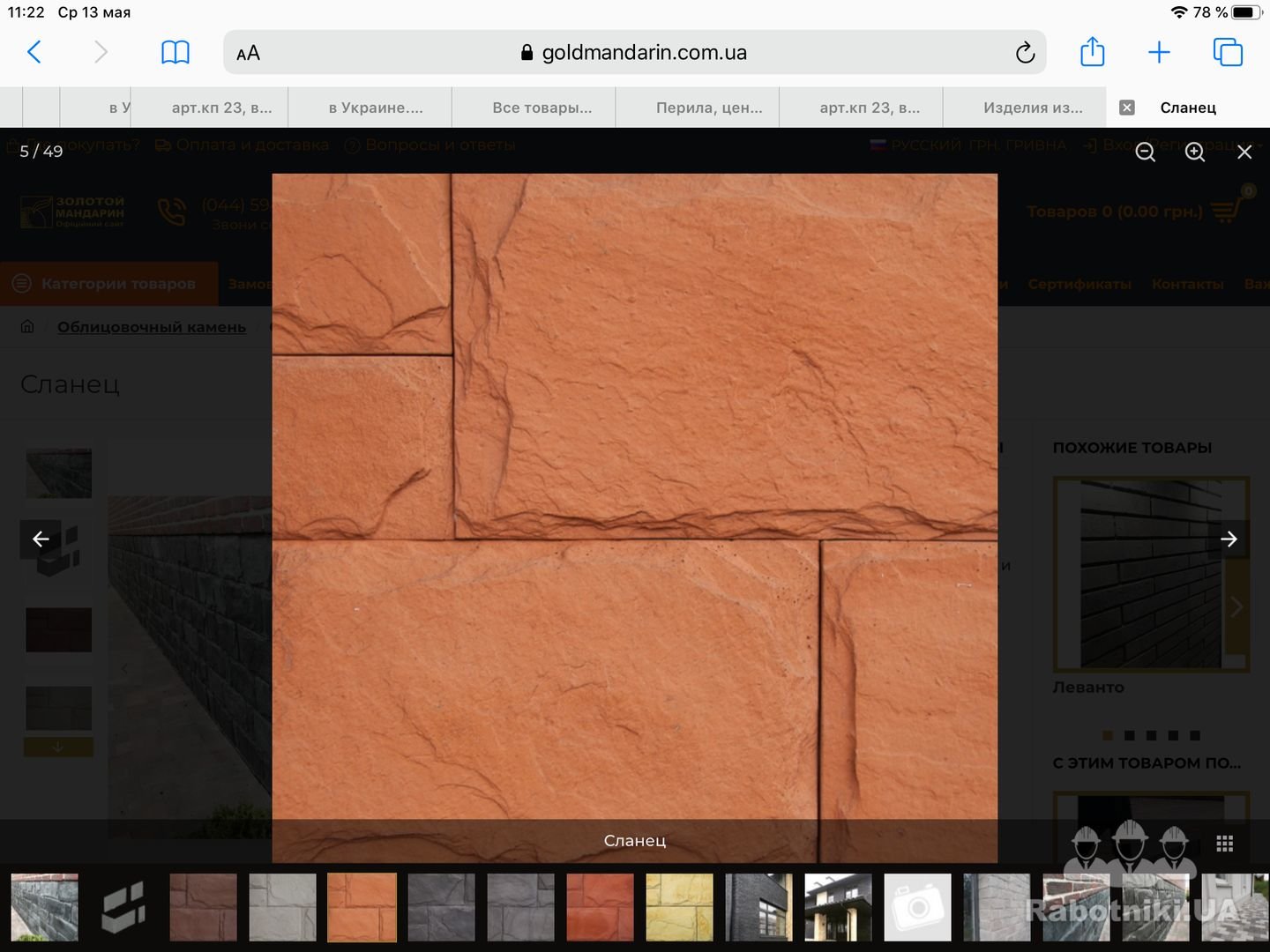
Task: Select highlighted orange slate thumbnail
Action: (x=362, y=907)
